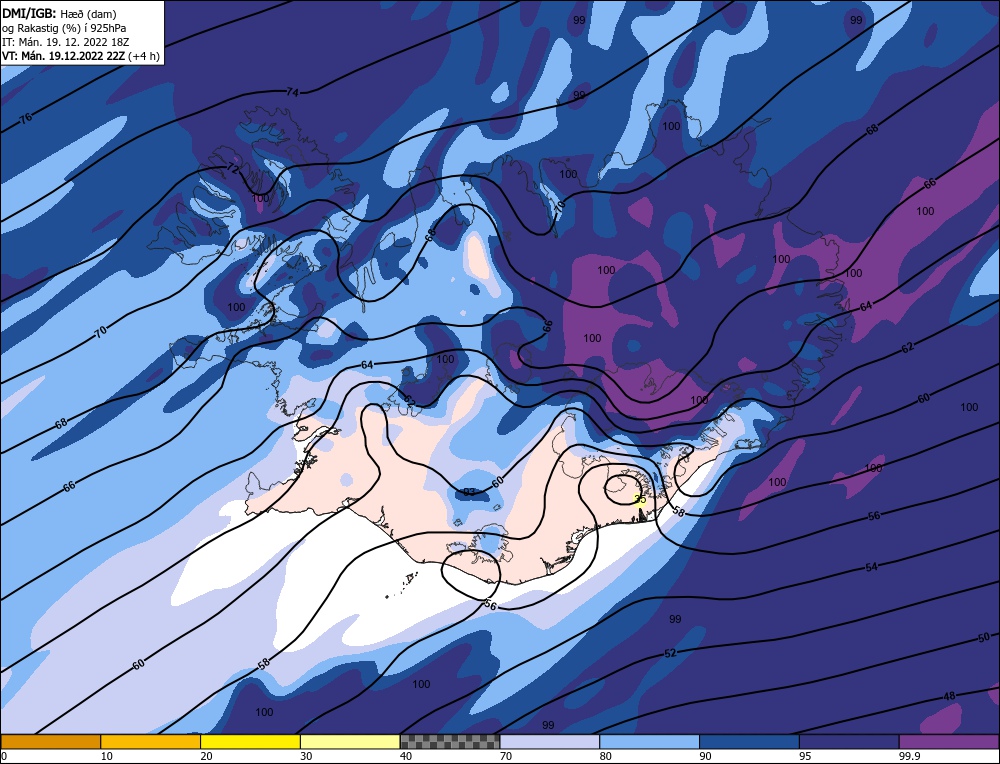Viewport: 1000px width, 764px height.
Task: Click the pale yellow 30–40 legend swatch
Action: 350,741
